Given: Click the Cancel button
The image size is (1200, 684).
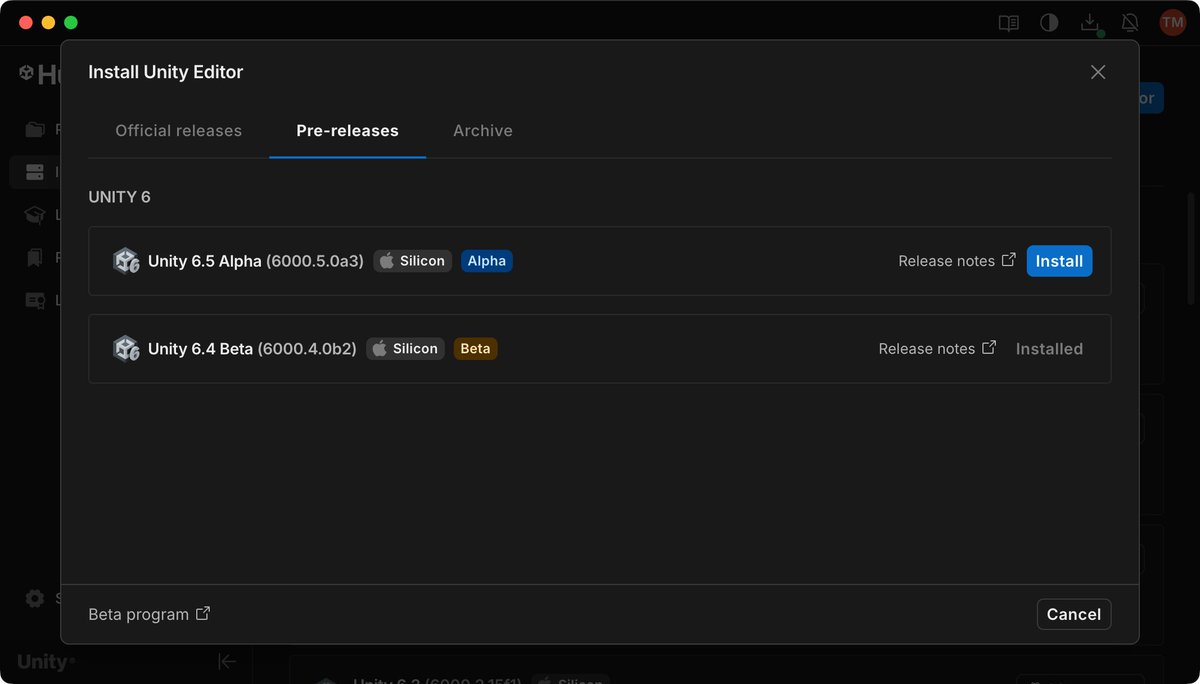Looking at the screenshot, I should [1074, 614].
